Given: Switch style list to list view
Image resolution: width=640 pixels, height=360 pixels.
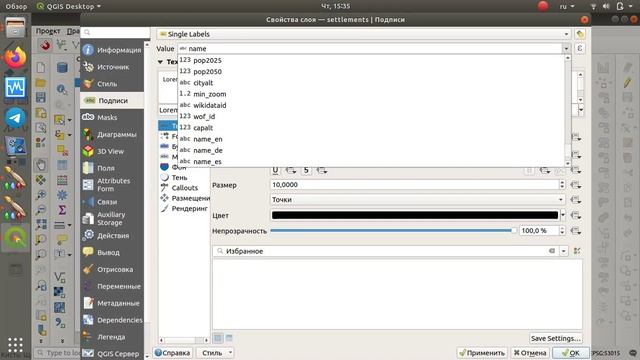Looking at the screenshot, I should [x=229, y=338].
